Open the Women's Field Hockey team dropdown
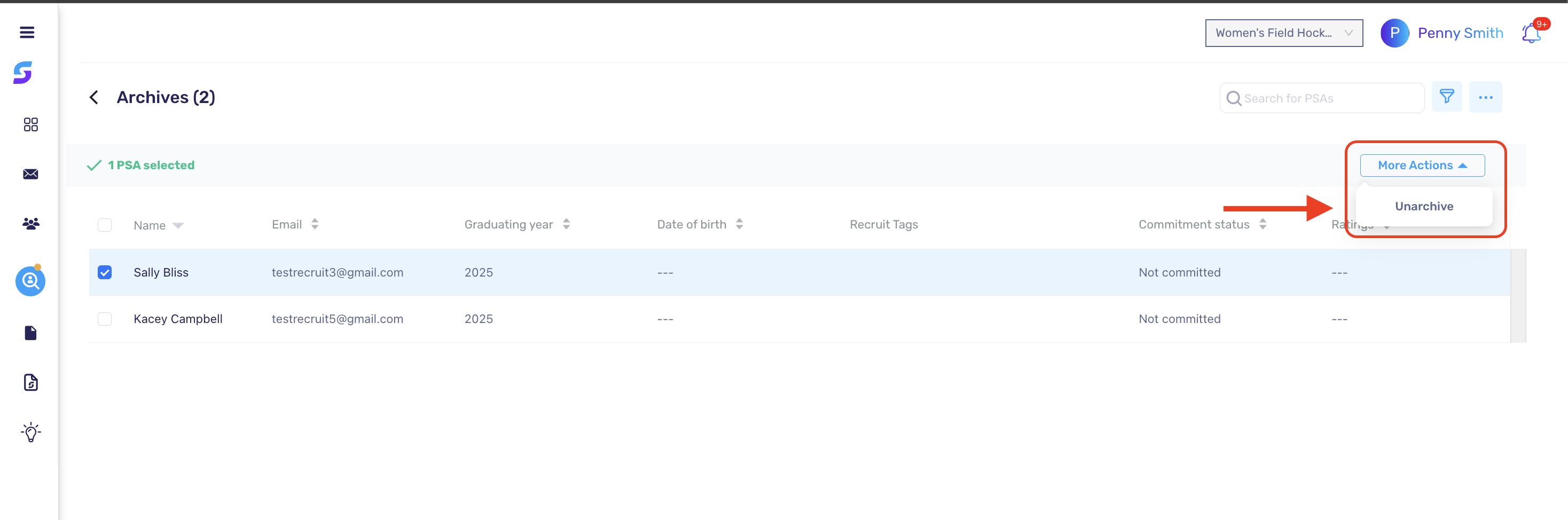Viewport: 1568px width, 520px height. pyautogui.click(x=1284, y=33)
